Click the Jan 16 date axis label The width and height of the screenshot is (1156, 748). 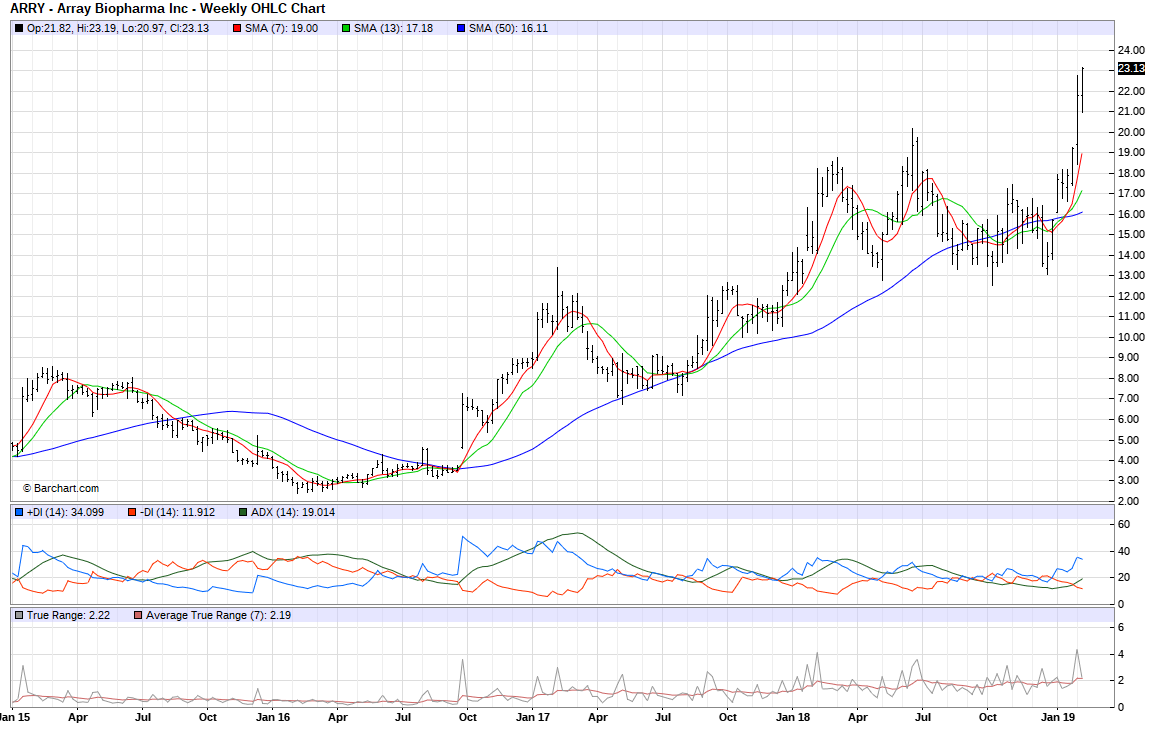[273, 717]
